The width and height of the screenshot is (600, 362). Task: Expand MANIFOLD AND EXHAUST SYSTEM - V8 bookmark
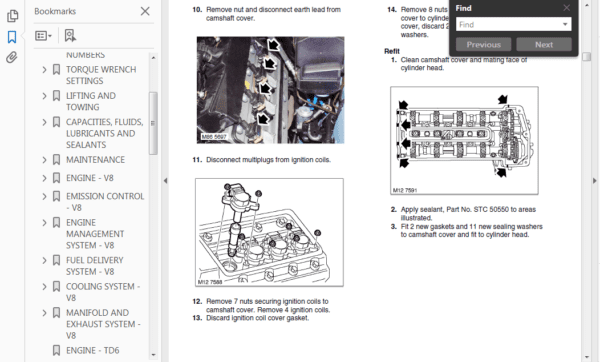click(x=44, y=313)
